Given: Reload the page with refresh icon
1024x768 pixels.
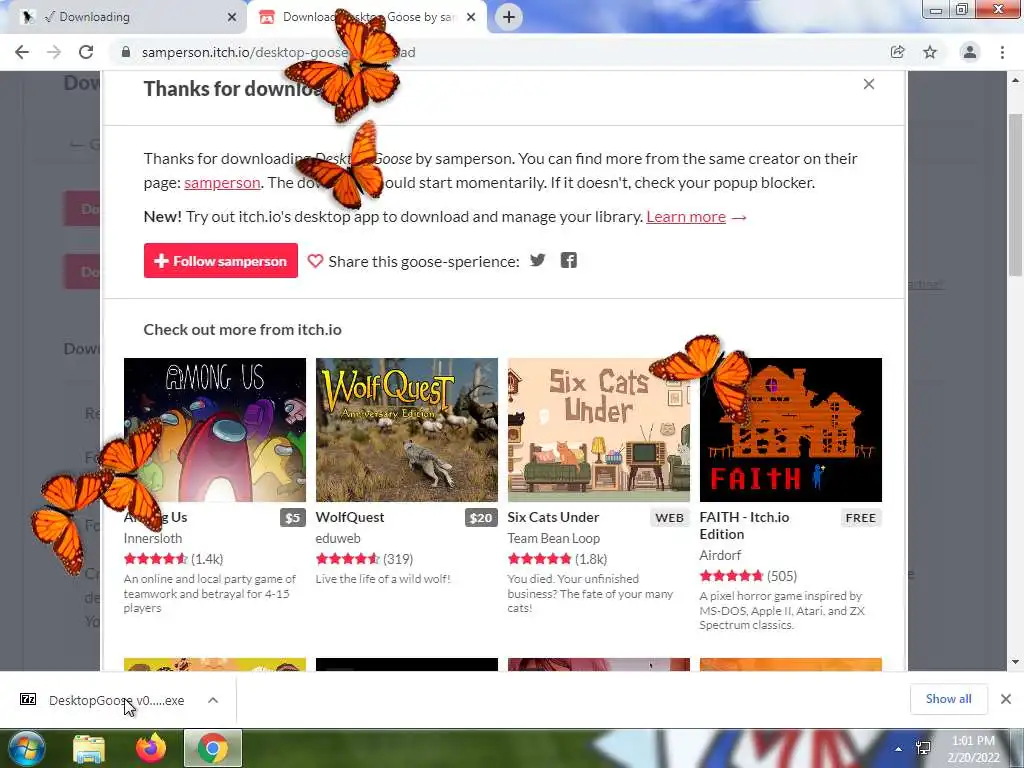Looking at the screenshot, I should (x=86, y=52).
